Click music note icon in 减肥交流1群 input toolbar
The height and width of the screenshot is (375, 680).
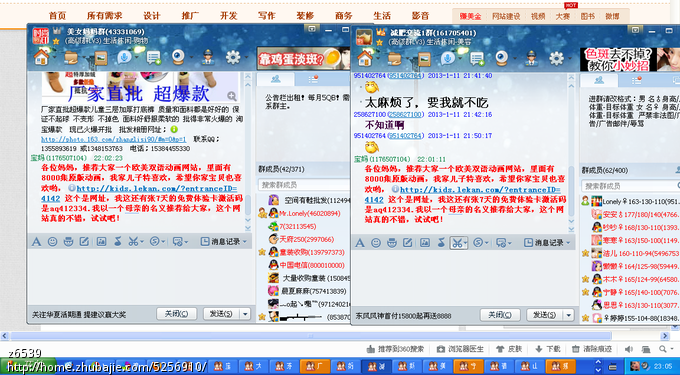tap(441, 243)
